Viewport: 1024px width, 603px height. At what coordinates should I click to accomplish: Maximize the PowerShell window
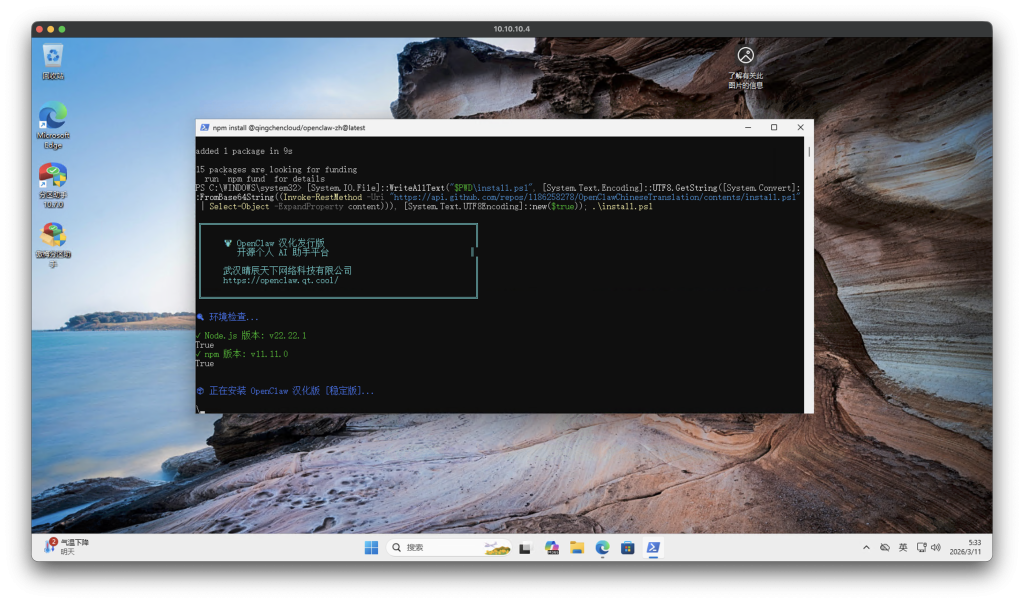click(x=774, y=128)
